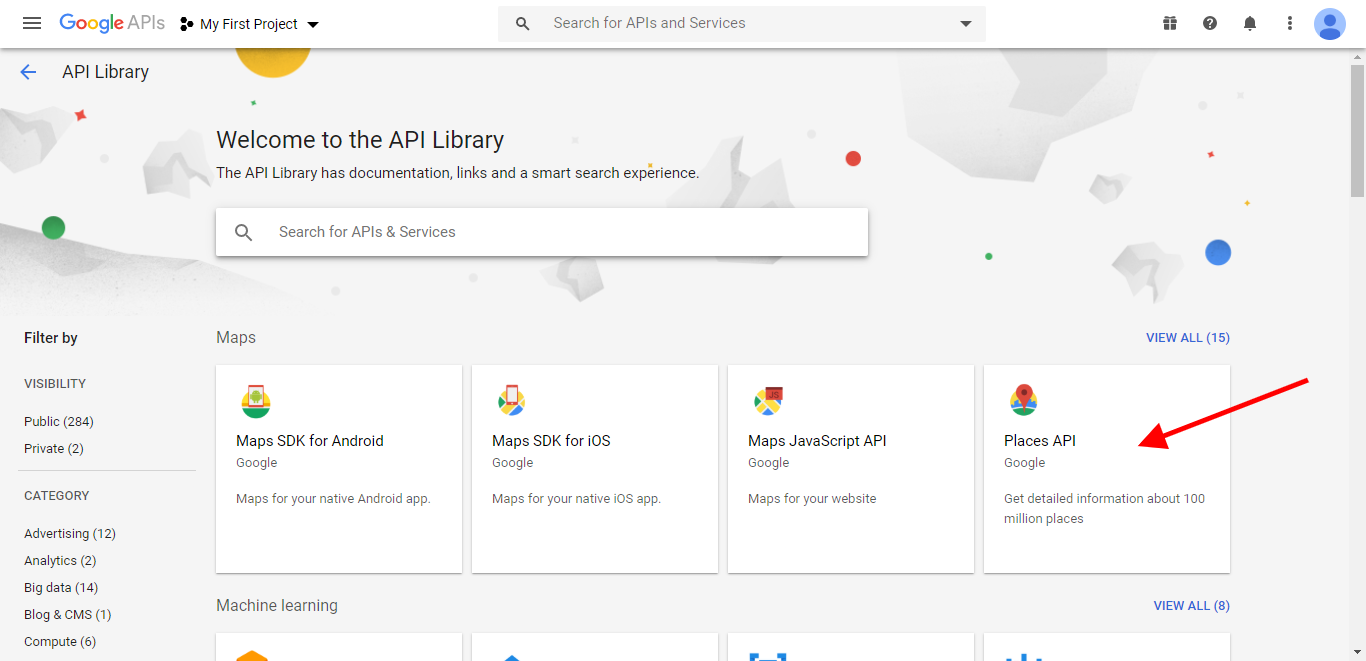This screenshot has height=661, width=1366.
Task: Click the Maps SDK for Android icon
Action: tap(256, 401)
